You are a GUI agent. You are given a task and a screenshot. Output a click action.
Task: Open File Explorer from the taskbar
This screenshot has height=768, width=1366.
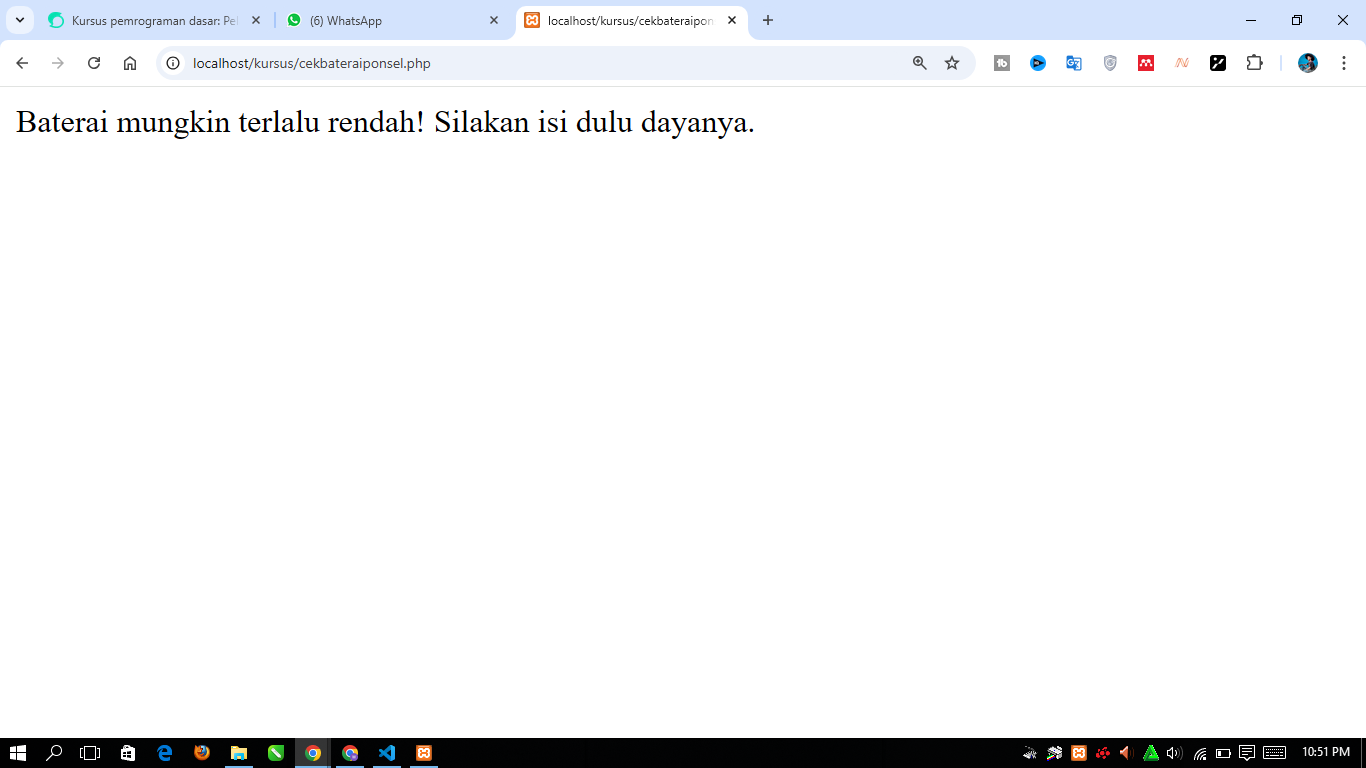239,753
